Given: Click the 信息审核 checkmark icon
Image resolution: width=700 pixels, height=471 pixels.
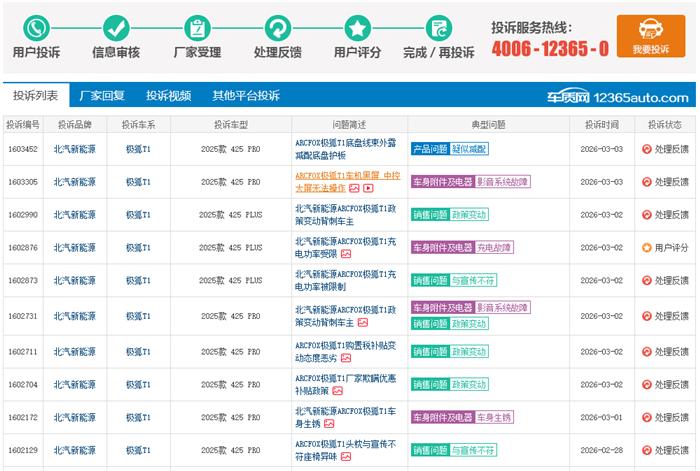Looking at the screenshot, I should pyautogui.click(x=117, y=27).
